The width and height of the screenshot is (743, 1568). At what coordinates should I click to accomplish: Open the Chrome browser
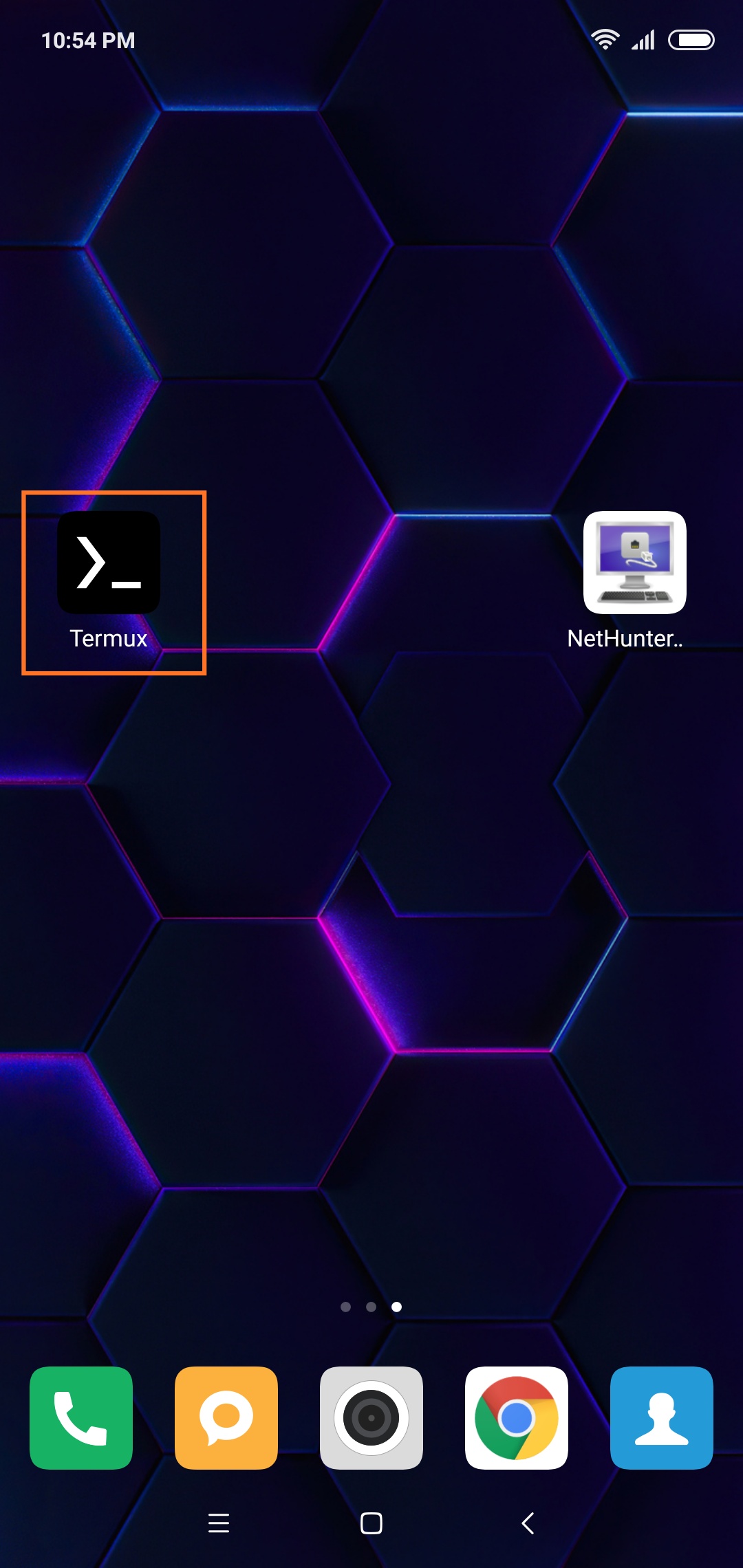[x=517, y=1418]
